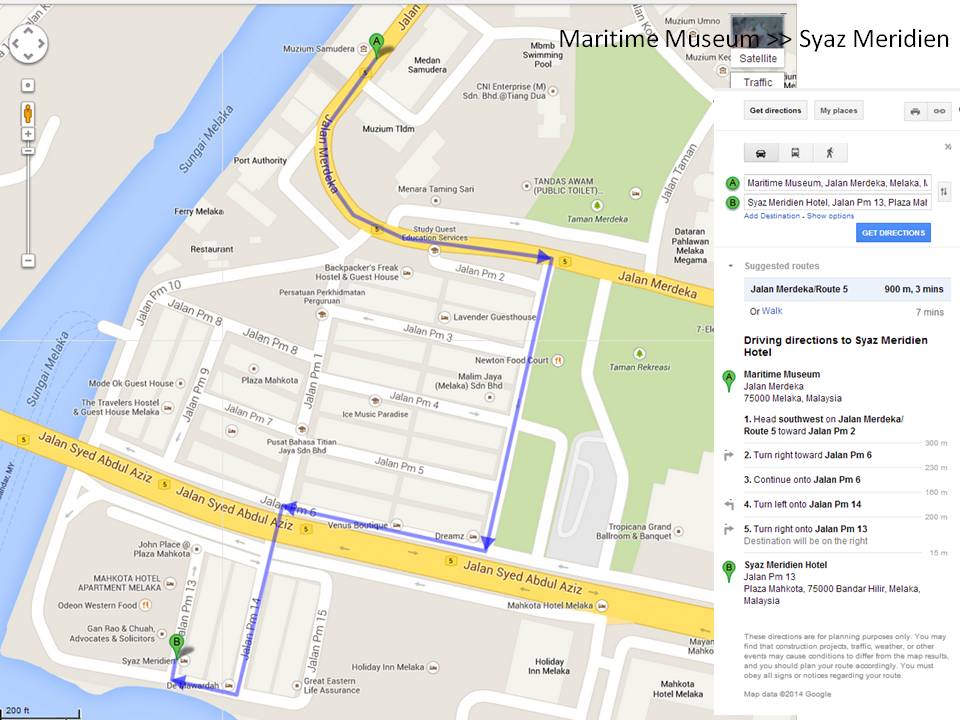The image size is (960, 720).
Task: Click the blue GET DIRECTIONS button
Action: click(x=893, y=233)
